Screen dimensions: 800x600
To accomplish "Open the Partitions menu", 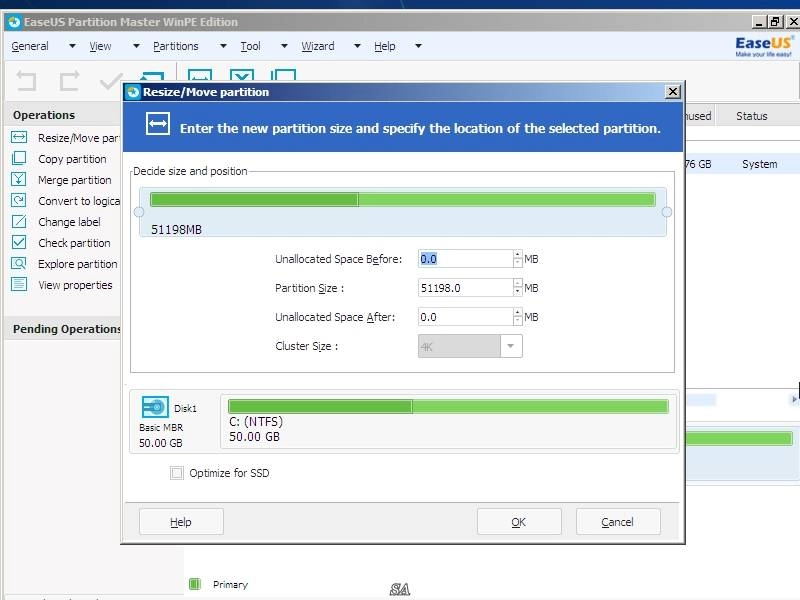I will pos(176,46).
